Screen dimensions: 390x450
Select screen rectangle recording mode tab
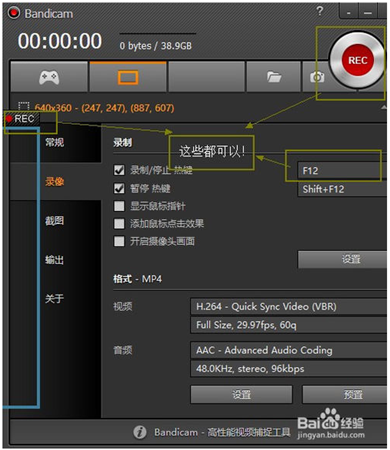click(128, 77)
